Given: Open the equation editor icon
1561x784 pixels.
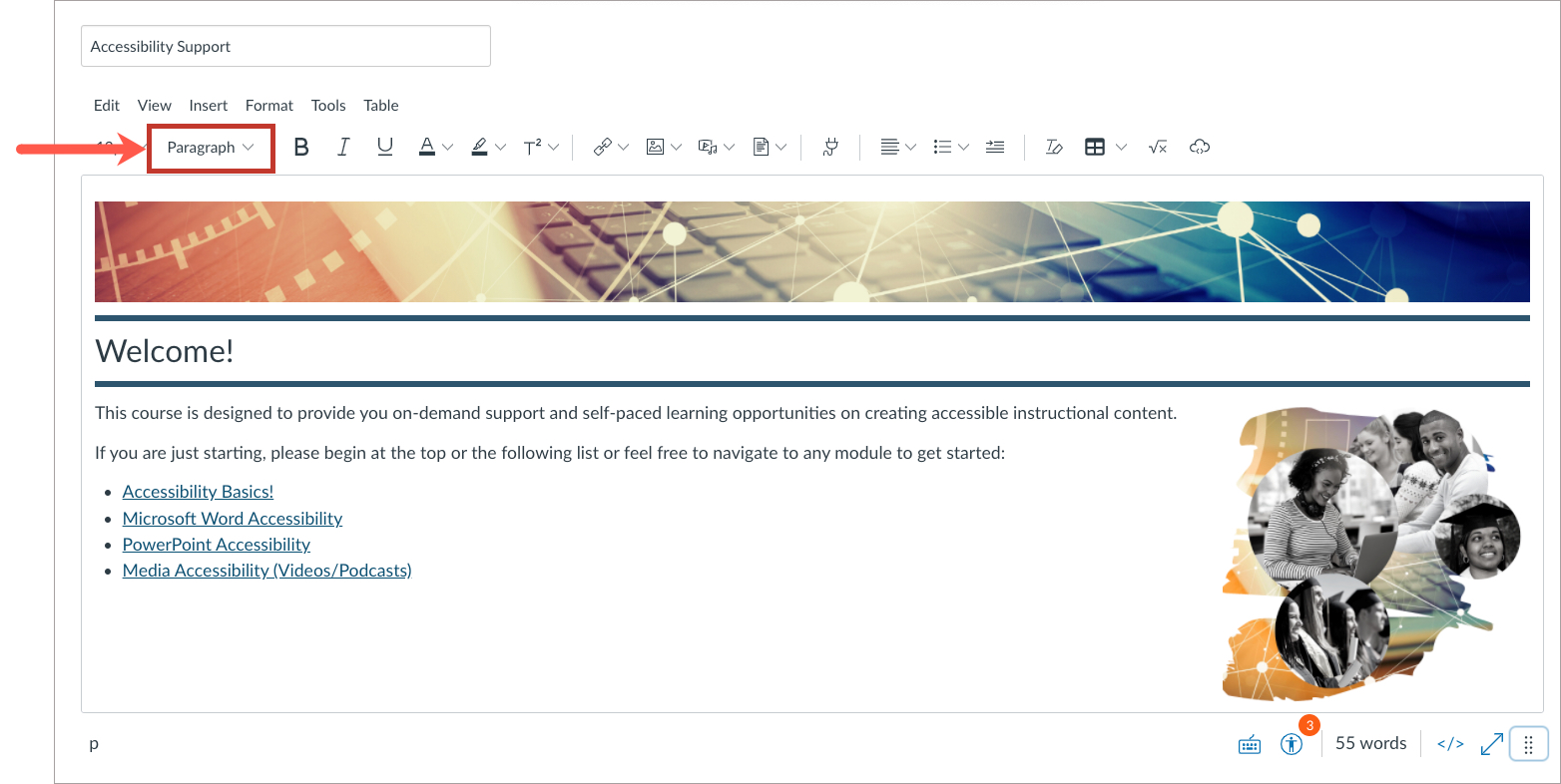Looking at the screenshot, I should [x=1157, y=147].
